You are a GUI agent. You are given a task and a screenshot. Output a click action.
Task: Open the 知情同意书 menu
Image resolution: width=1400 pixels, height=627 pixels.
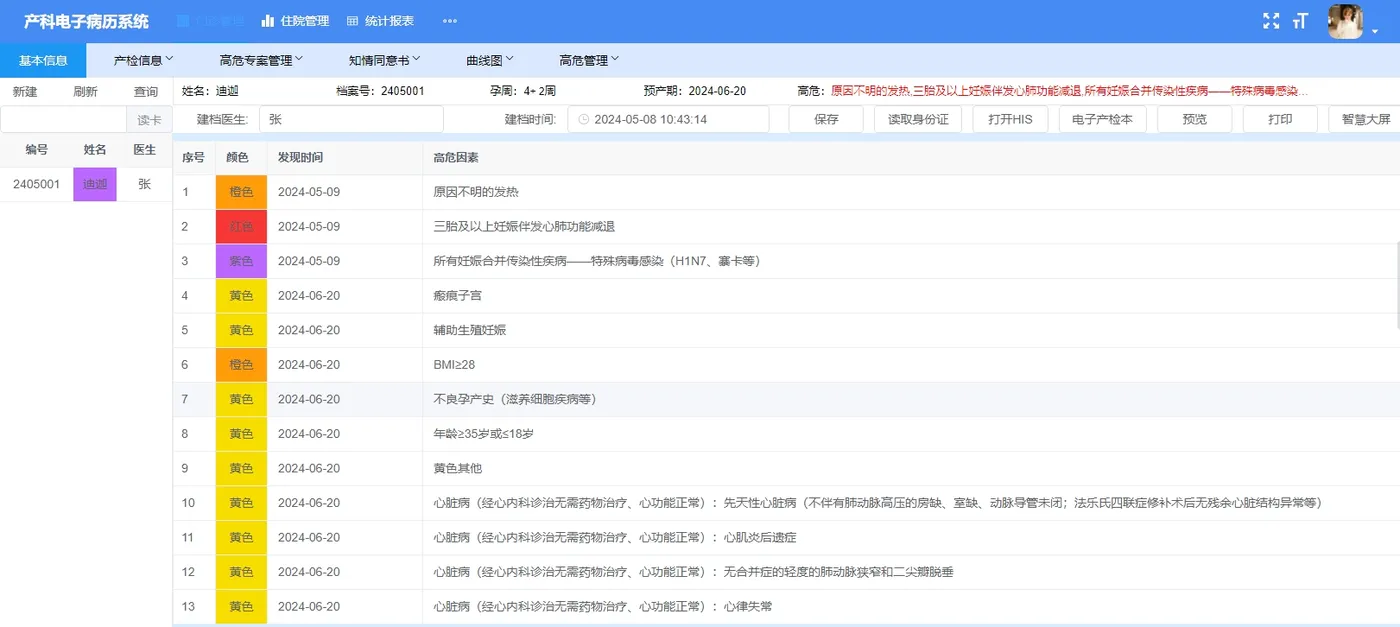tap(383, 59)
